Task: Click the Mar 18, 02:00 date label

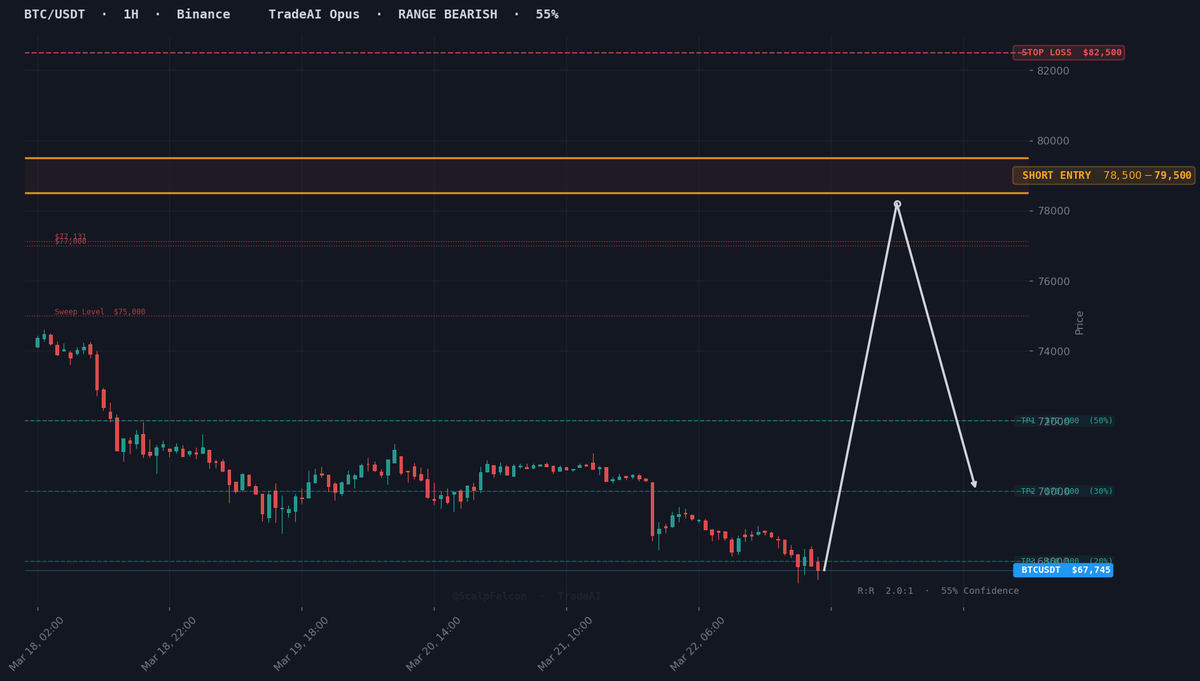Action: point(37,644)
